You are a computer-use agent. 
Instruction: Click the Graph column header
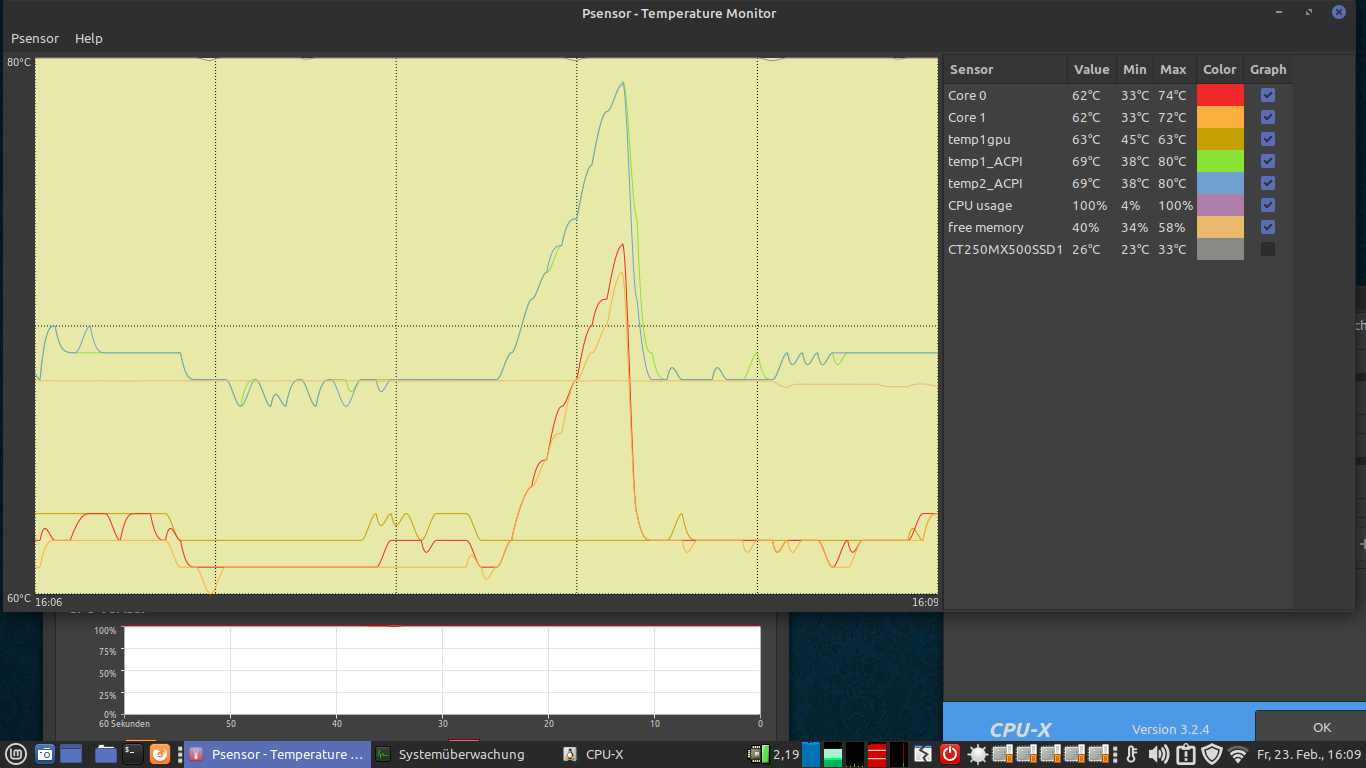[1268, 69]
